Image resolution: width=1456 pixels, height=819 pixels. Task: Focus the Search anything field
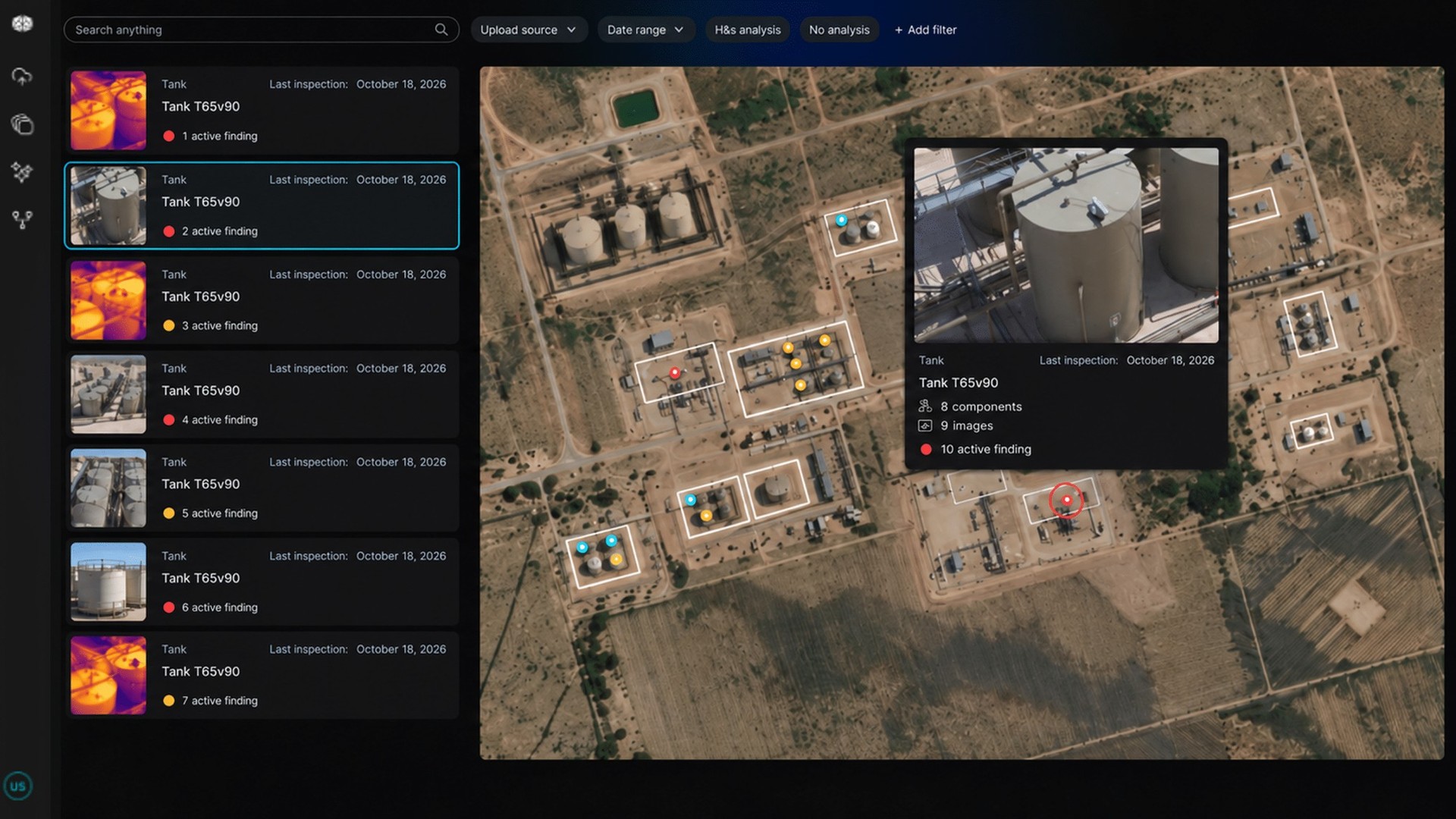point(262,30)
